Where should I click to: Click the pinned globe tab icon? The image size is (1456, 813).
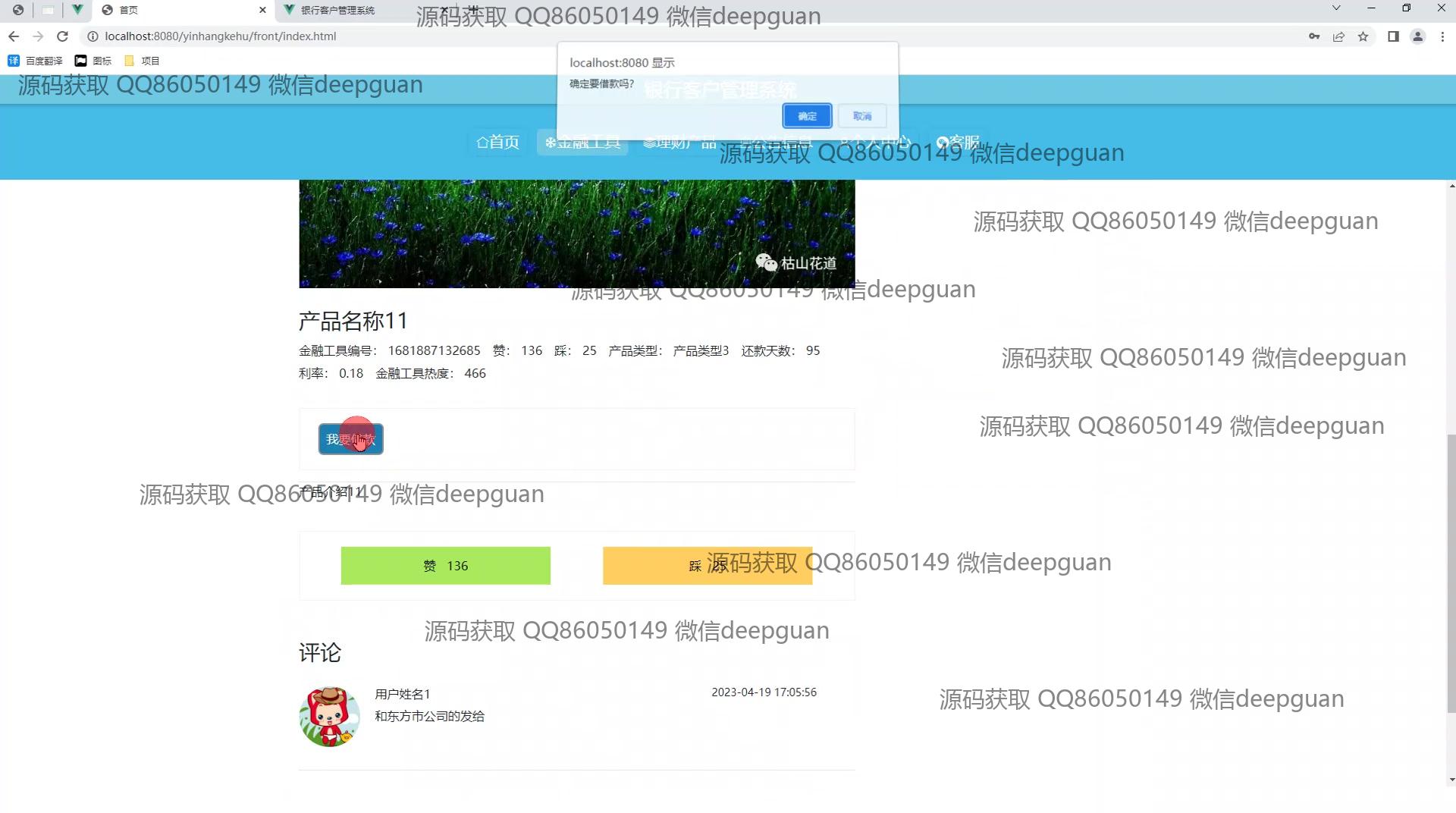[18, 10]
